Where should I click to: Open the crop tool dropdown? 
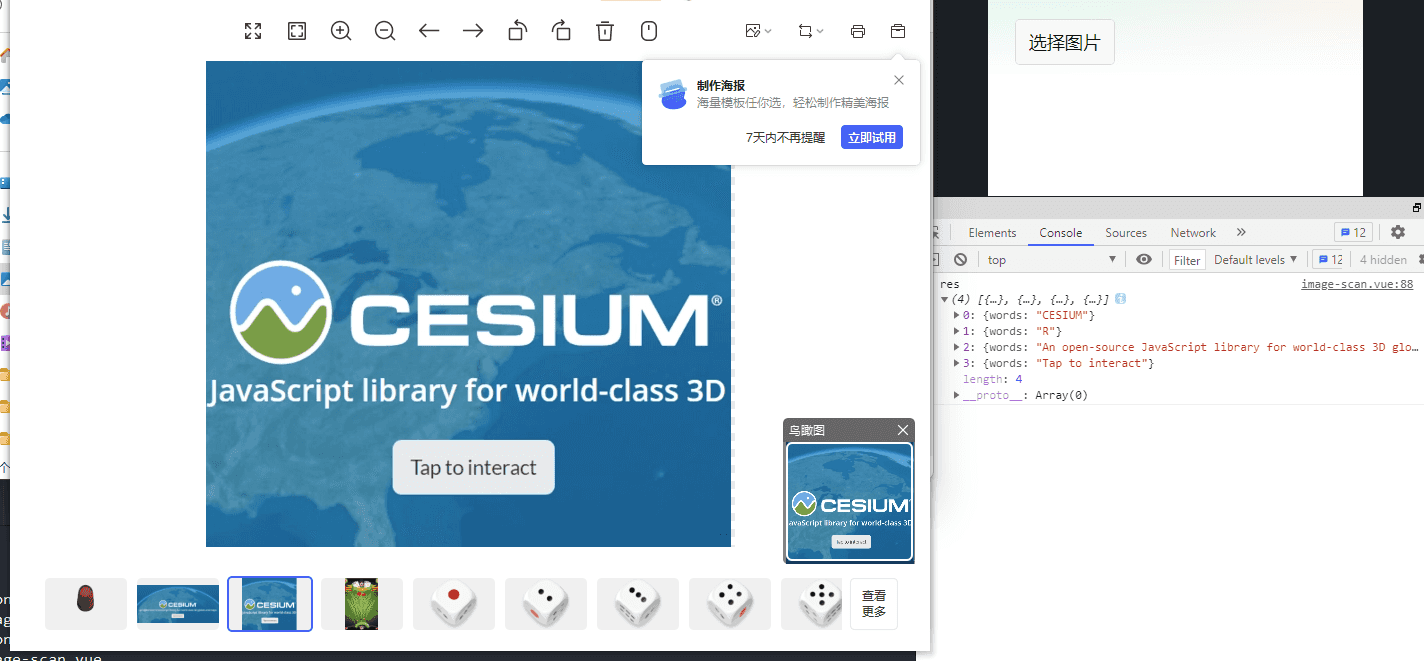(811, 31)
